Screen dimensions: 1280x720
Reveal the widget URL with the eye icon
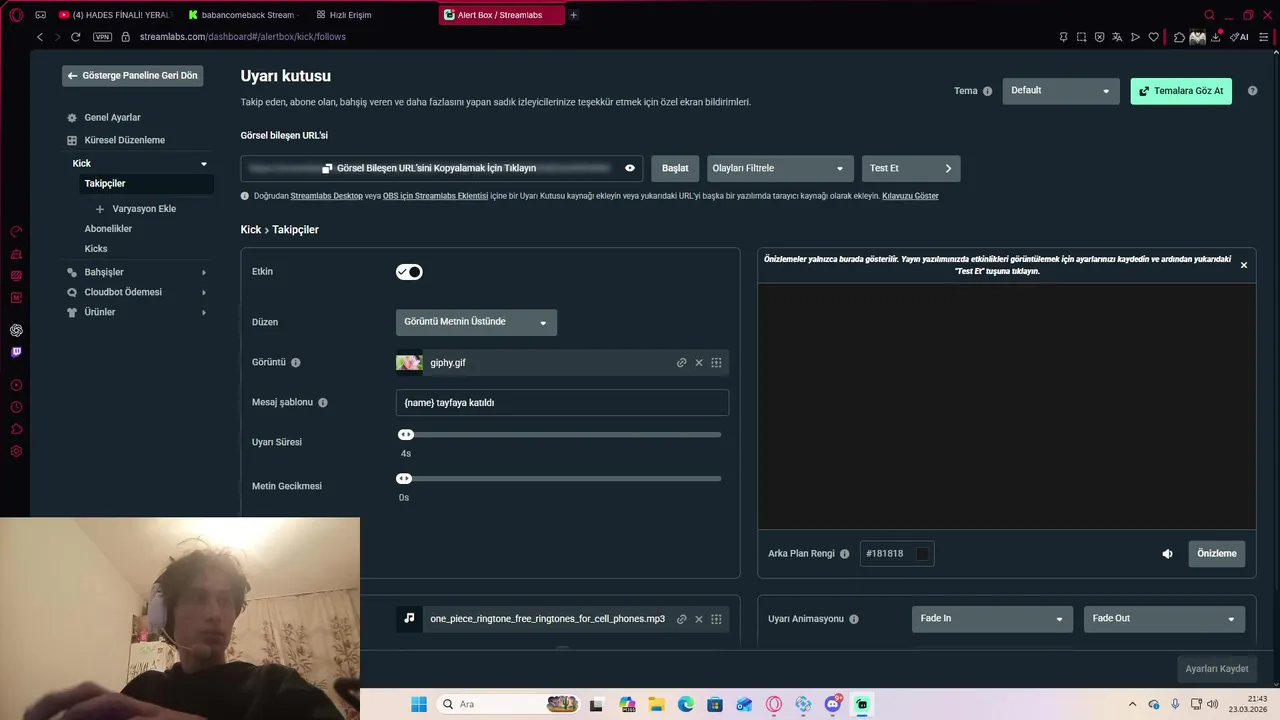coord(630,168)
